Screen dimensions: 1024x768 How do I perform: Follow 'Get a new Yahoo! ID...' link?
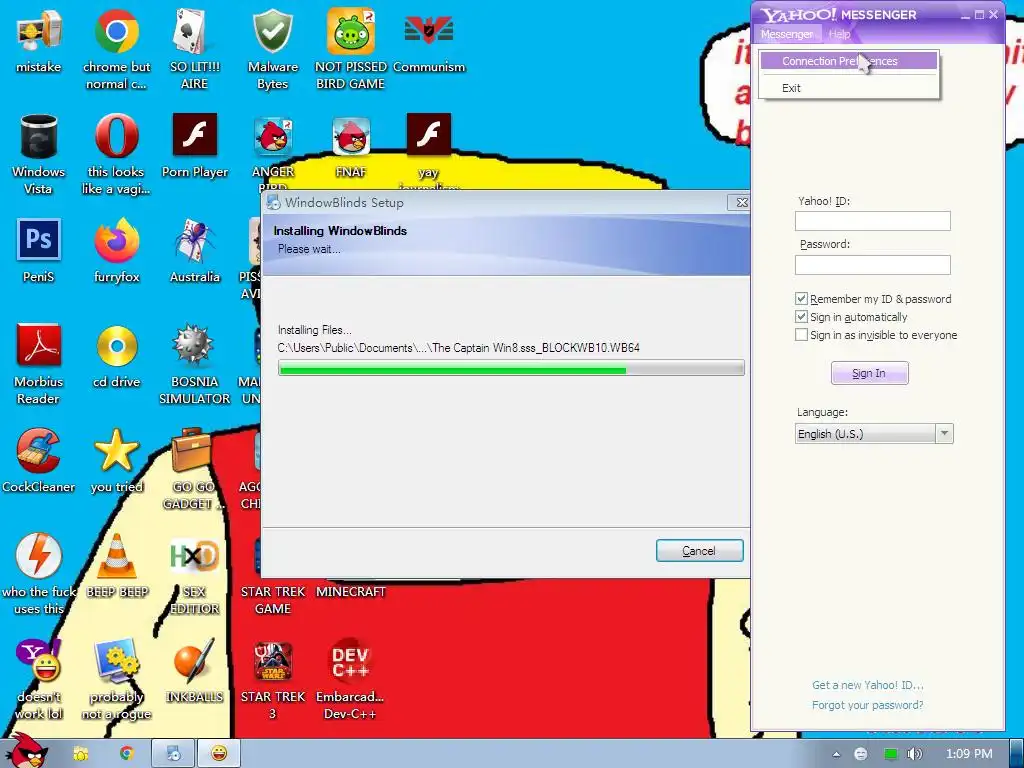tap(867, 685)
